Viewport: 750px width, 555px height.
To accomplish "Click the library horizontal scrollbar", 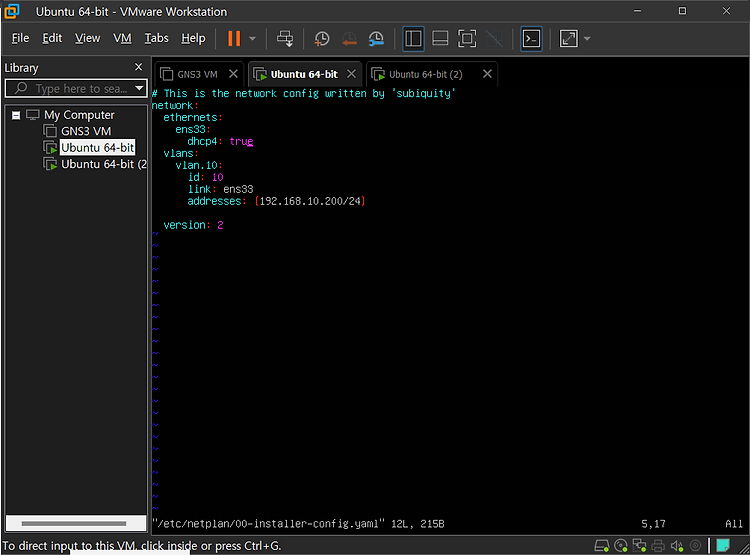I will pyautogui.click(x=74, y=523).
